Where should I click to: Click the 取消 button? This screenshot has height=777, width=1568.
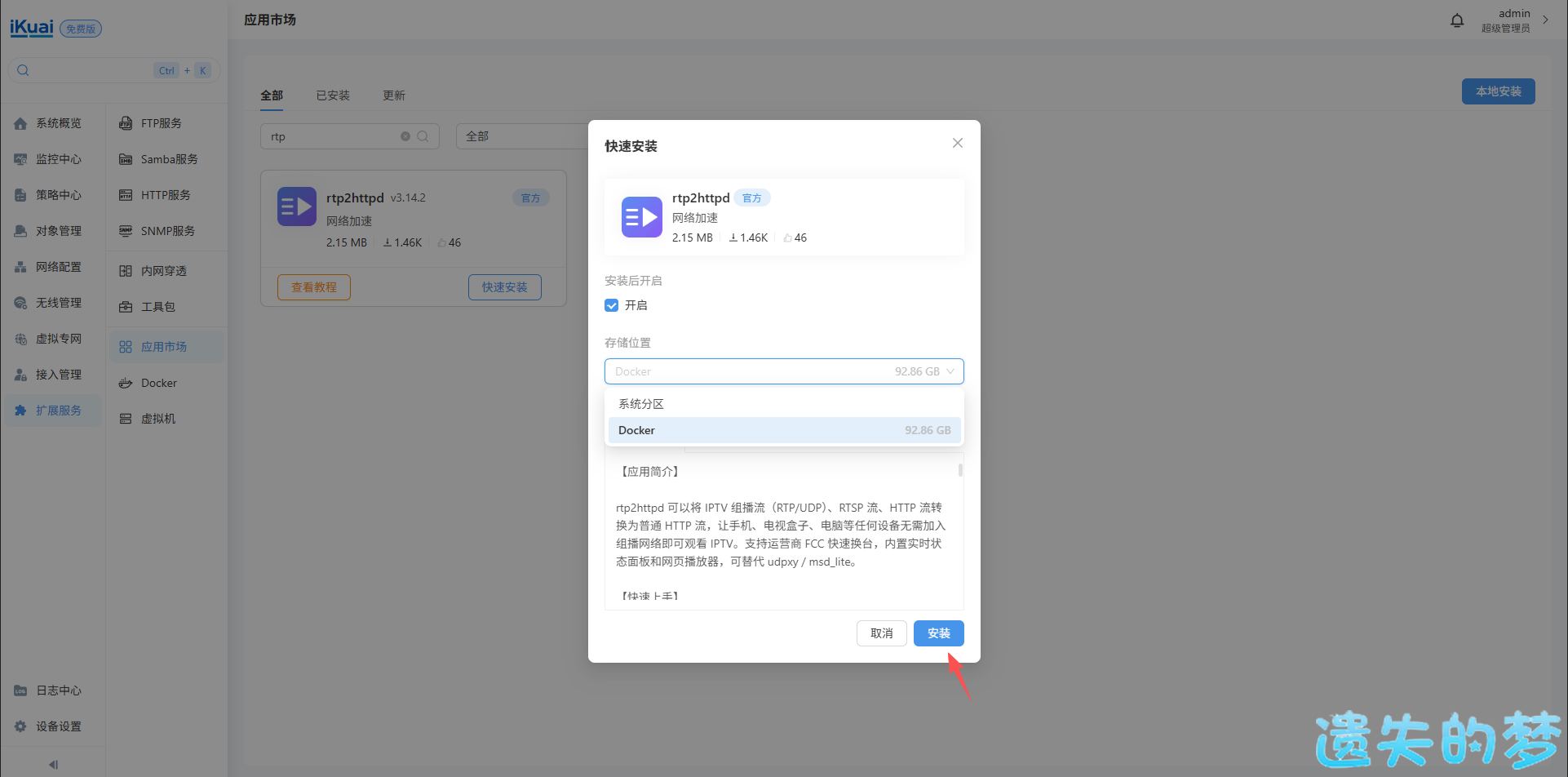click(882, 633)
